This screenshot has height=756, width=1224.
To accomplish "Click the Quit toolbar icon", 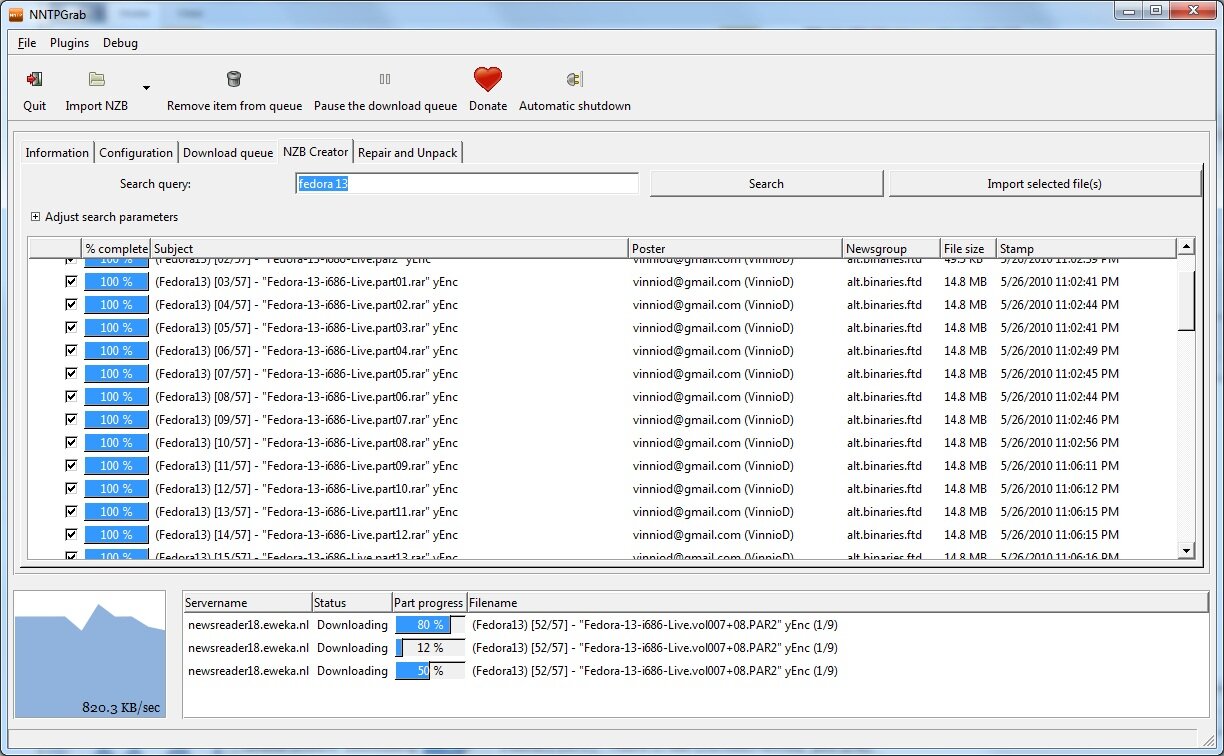I will (x=35, y=80).
